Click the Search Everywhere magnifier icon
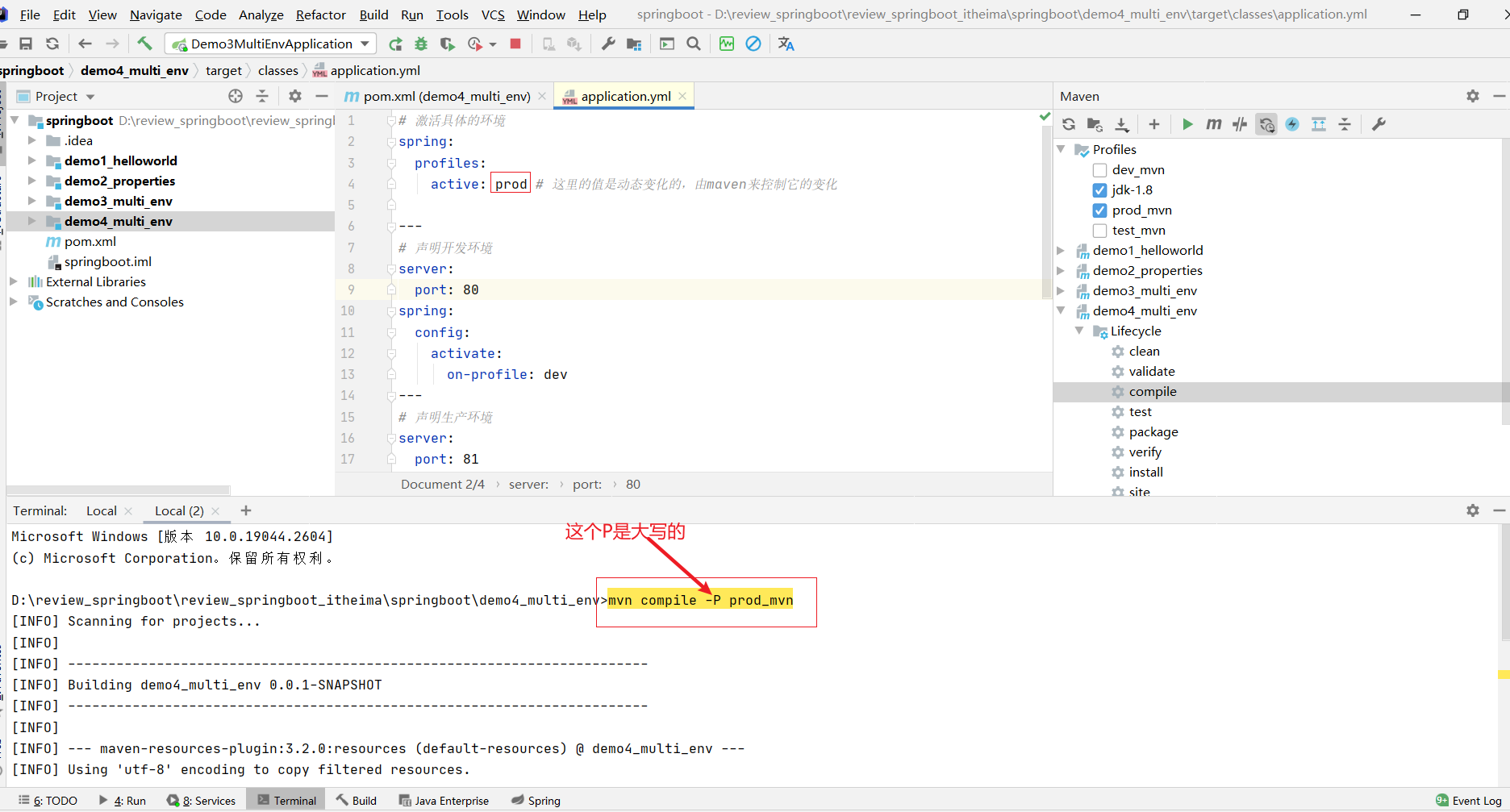The image size is (1510, 812). pyautogui.click(x=694, y=44)
